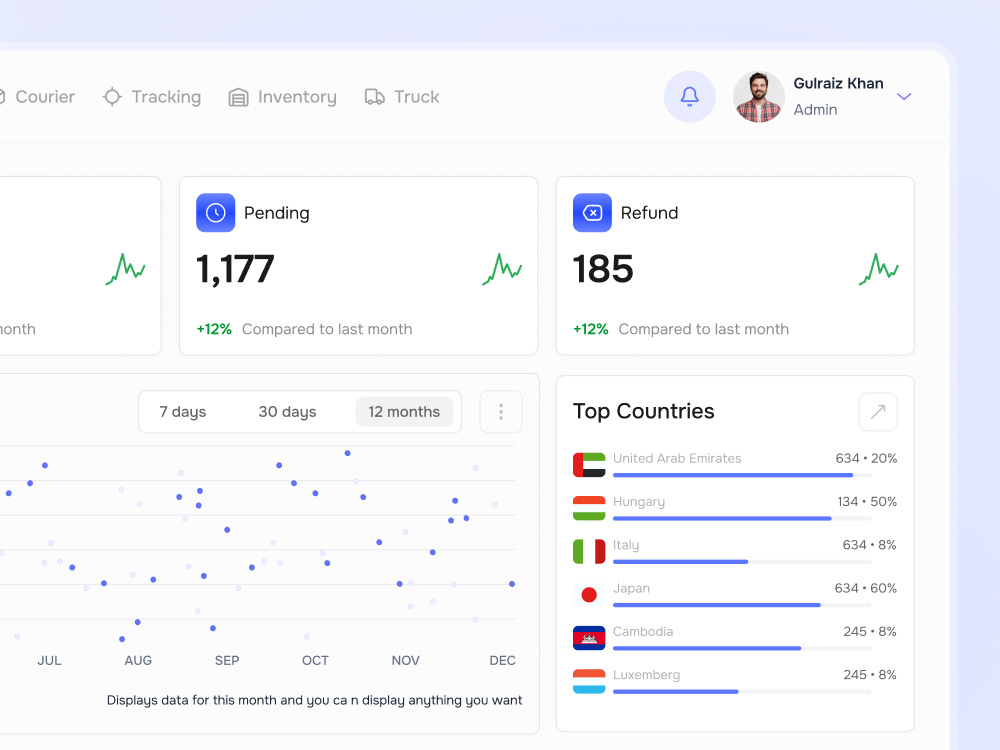Open the chart three-dot options menu
The height and width of the screenshot is (750, 1000).
pyautogui.click(x=501, y=412)
